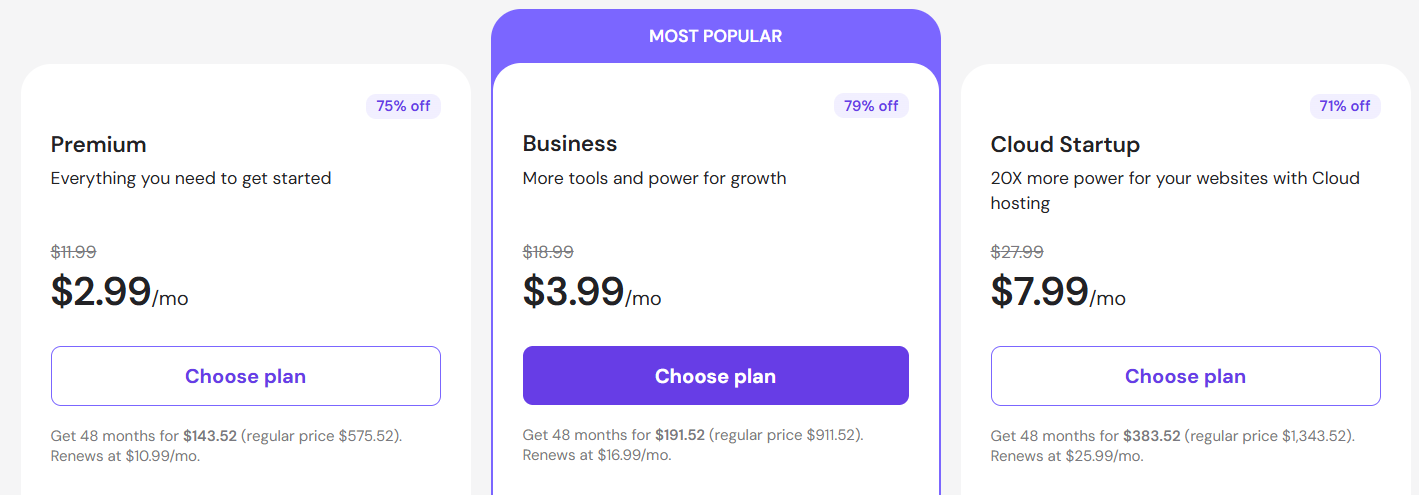
Task: Click the Renews at $16.99/mo note
Action: pos(597,455)
